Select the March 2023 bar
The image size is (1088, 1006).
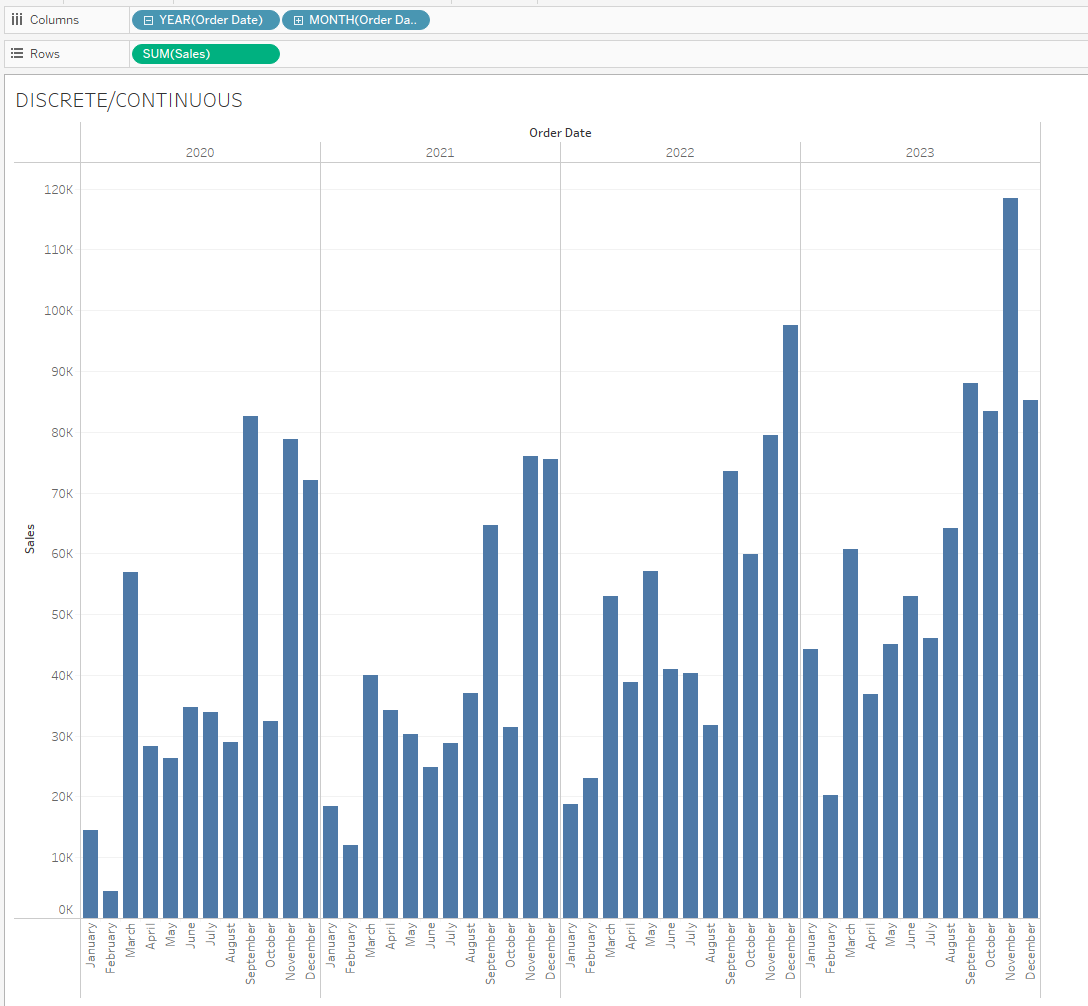pos(850,733)
